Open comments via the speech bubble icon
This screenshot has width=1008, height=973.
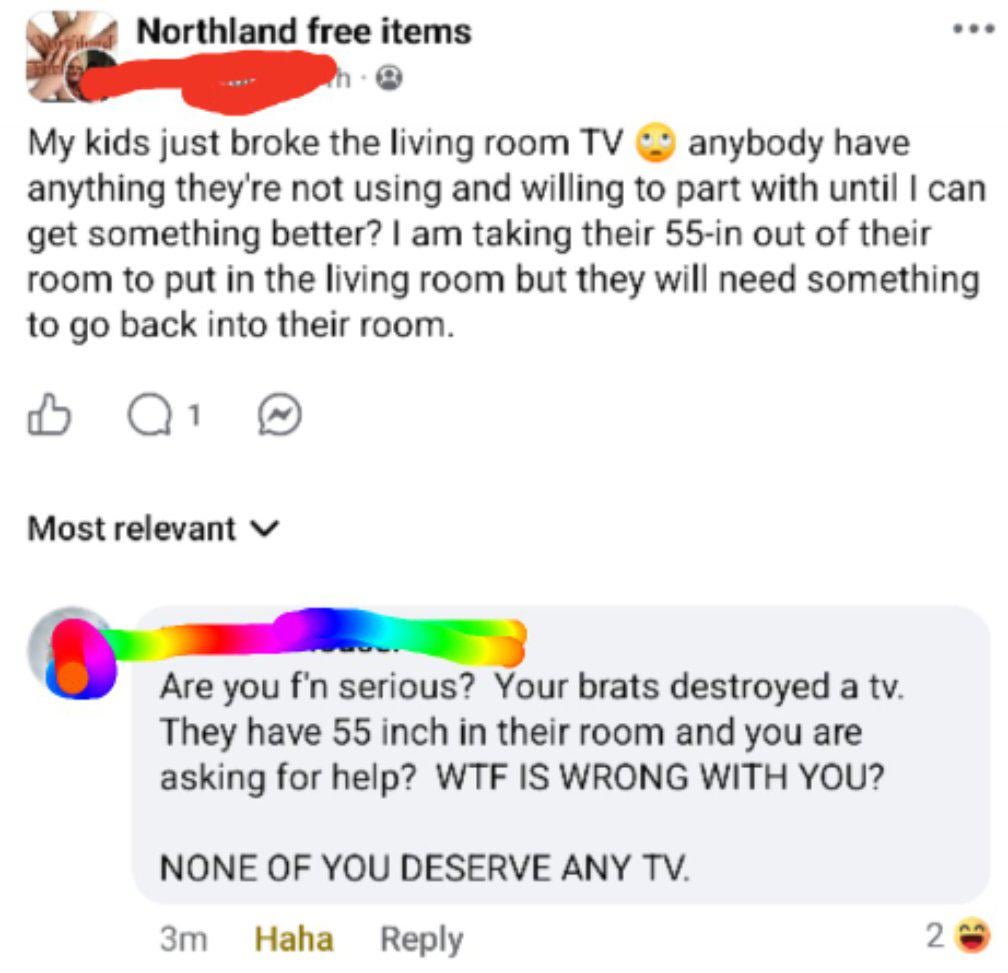click(x=150, y=416)
